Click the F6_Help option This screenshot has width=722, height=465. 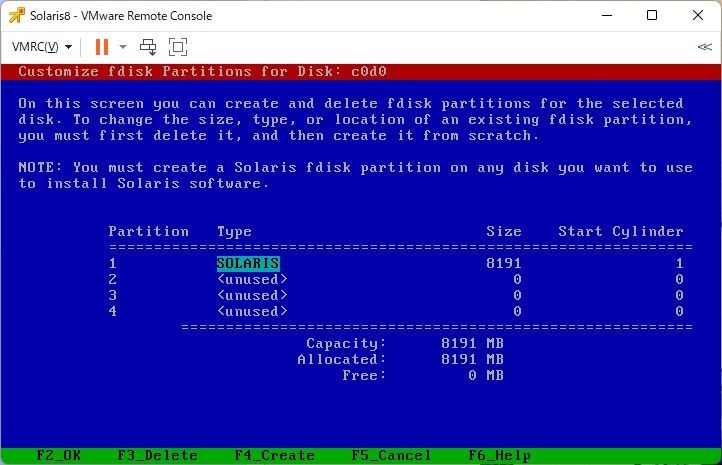[500, 455]
